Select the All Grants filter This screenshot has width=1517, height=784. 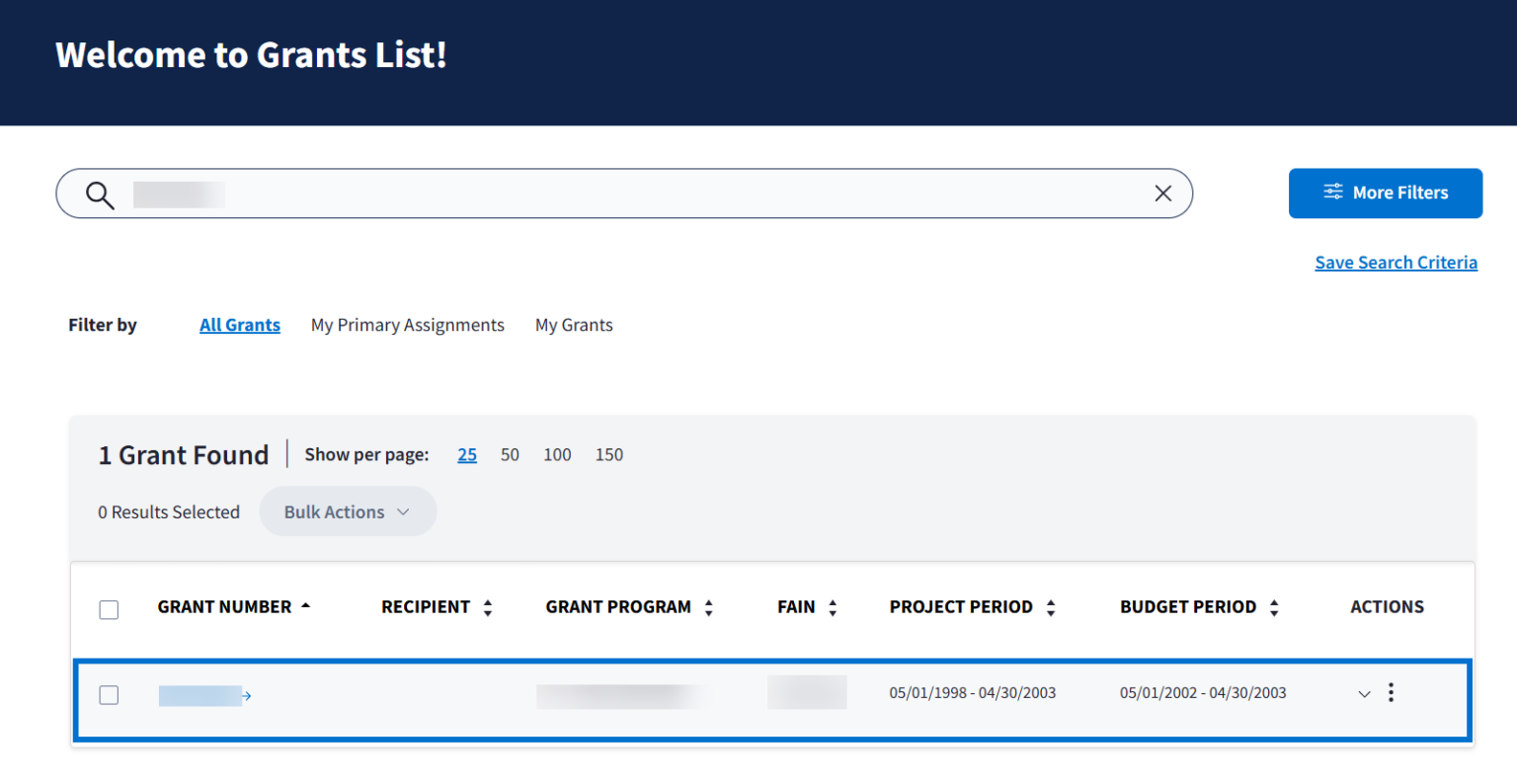tap(240, 325)
